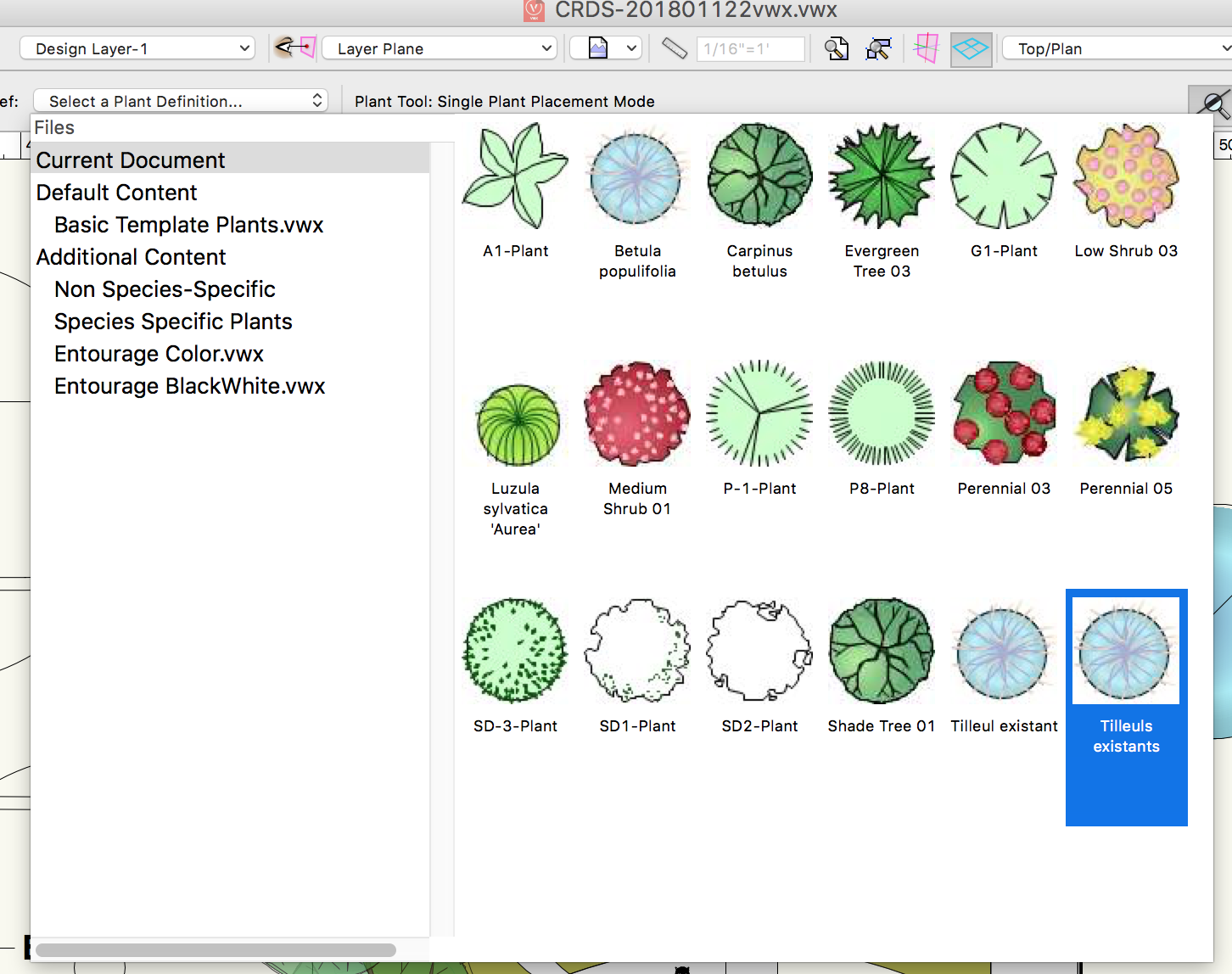Image resolution: width=1232 pixels, height=974 pixels.
Task: Enable the unified view toggle next to Top/Plan
Action: [971, 48]
